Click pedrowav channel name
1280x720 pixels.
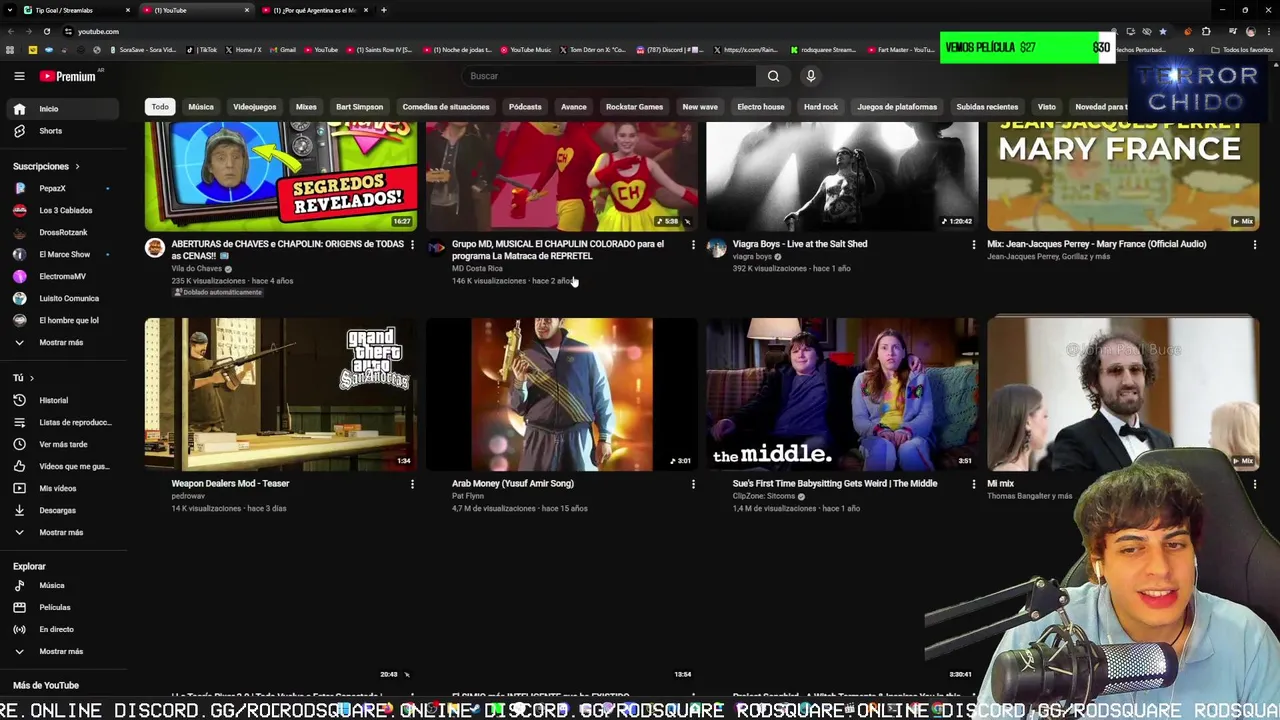point(188,496)
